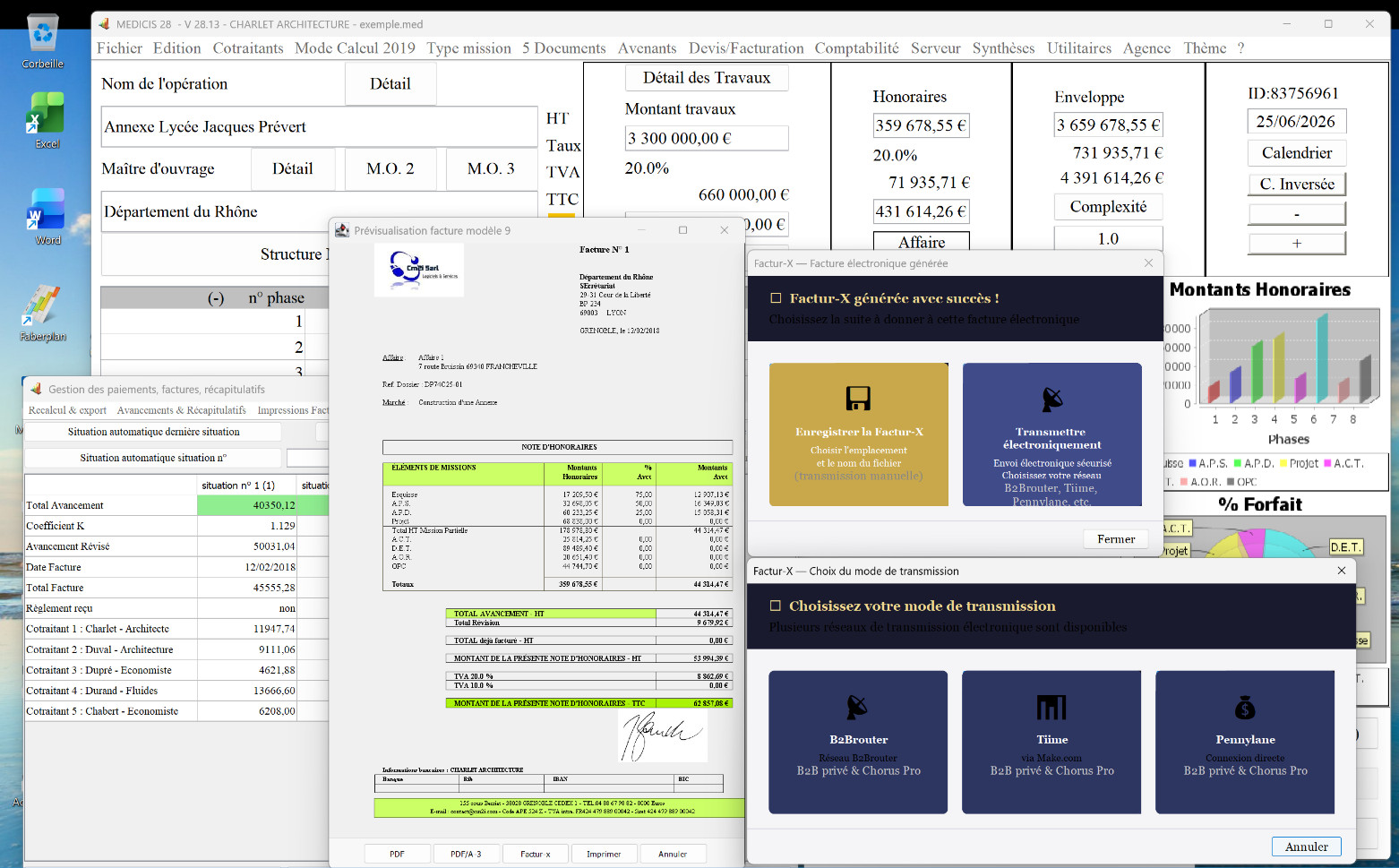The image size is (1399, 868).
Task: Open the Cotraitants menu
Action: point(248,48)
